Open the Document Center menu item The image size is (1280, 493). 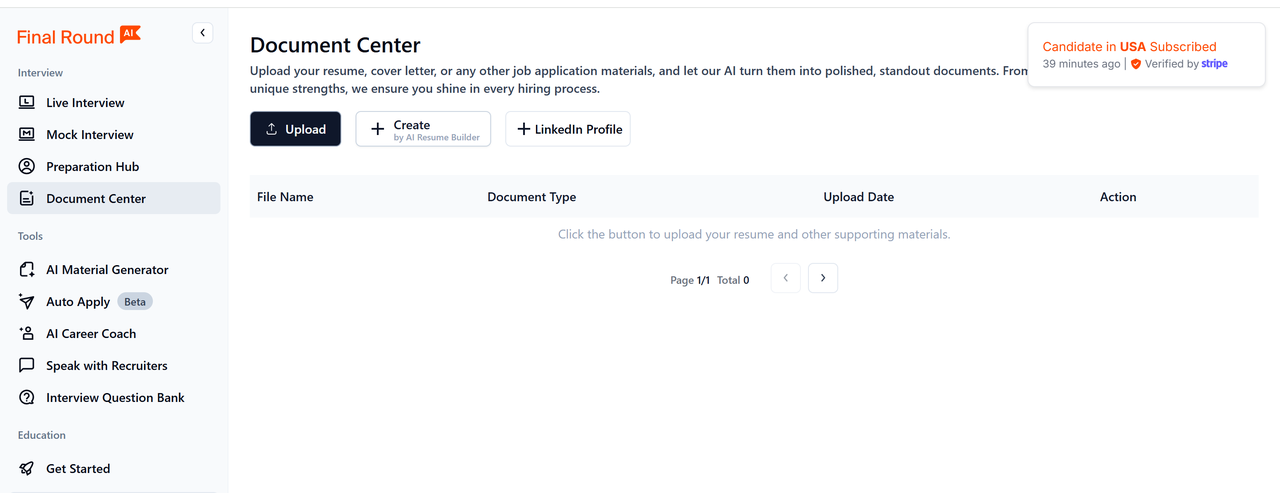(96, 199)
